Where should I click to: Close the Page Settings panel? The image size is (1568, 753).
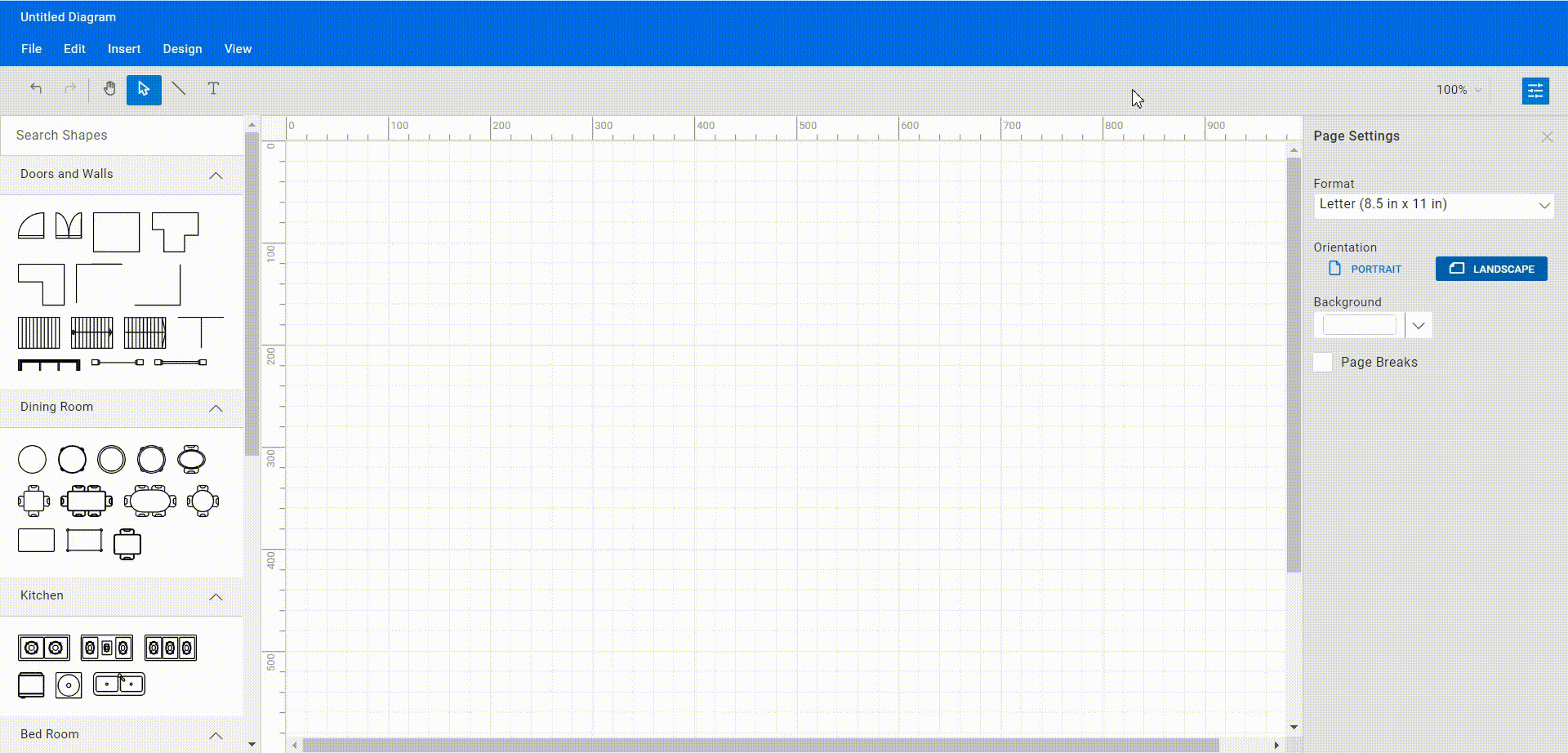pyautogui.click(x=1547, y=137)
